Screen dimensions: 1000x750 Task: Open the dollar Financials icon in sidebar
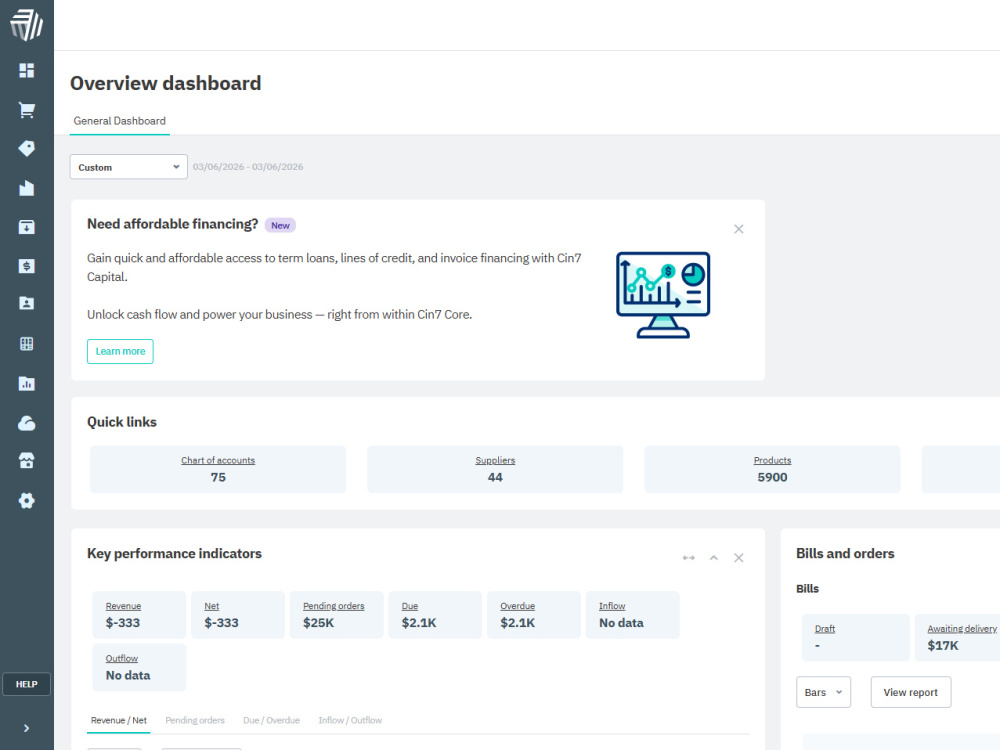pos(26,266)
